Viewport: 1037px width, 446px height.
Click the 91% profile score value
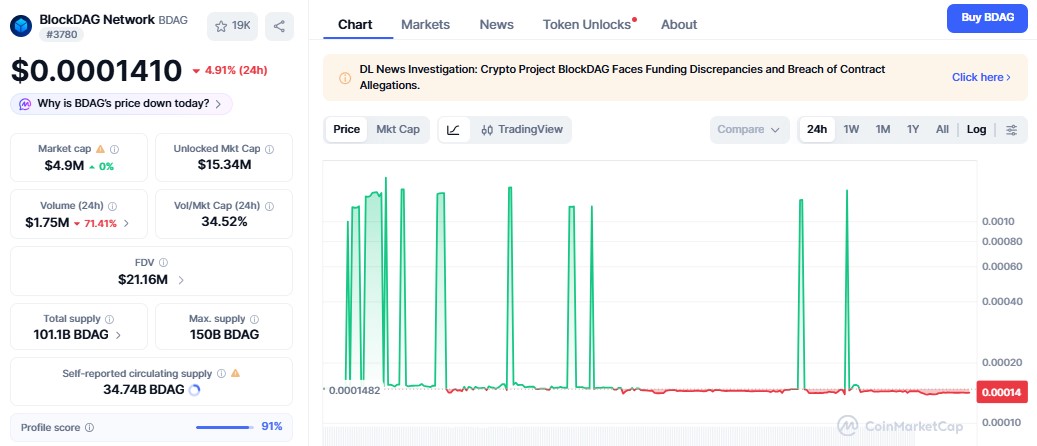[x=272, y=427]
